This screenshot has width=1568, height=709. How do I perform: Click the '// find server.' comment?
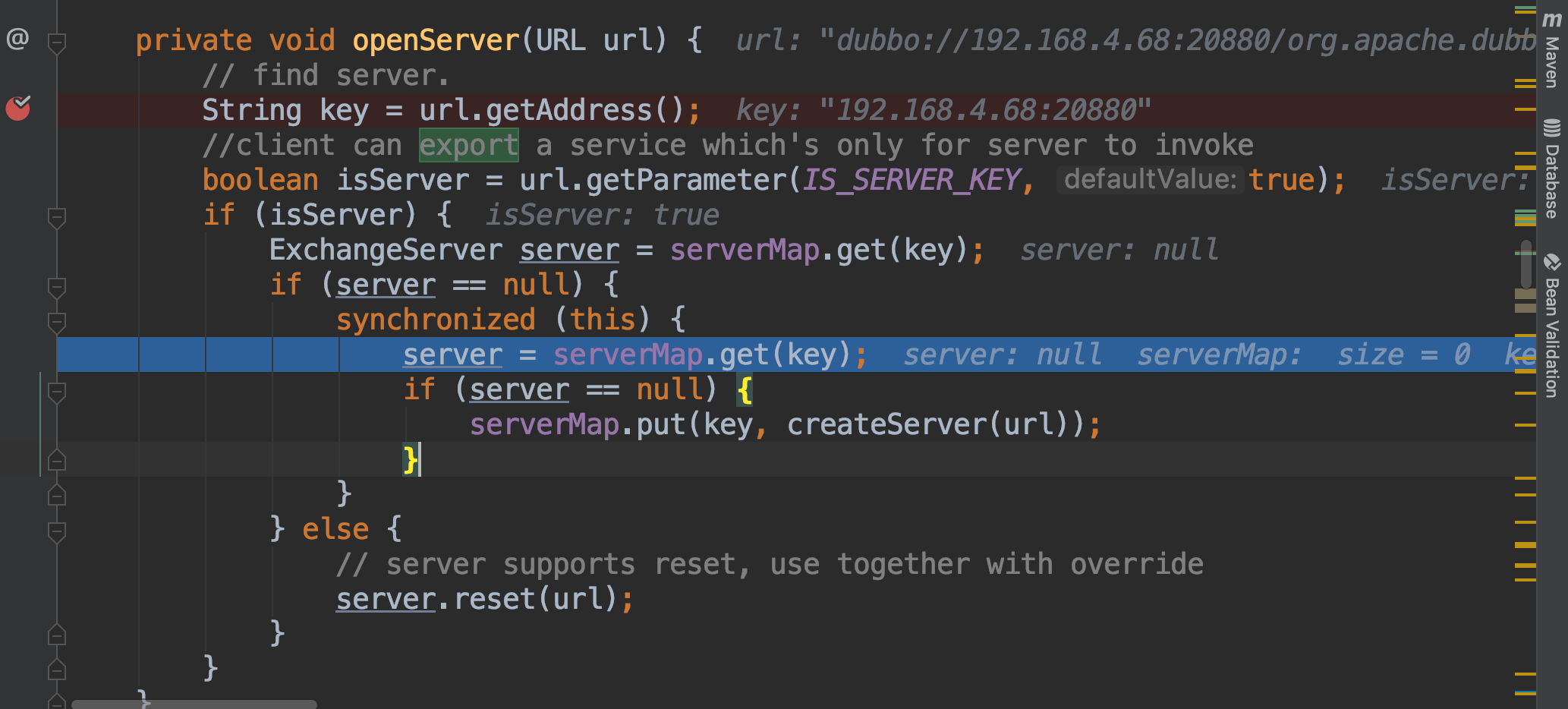[326, 75]
